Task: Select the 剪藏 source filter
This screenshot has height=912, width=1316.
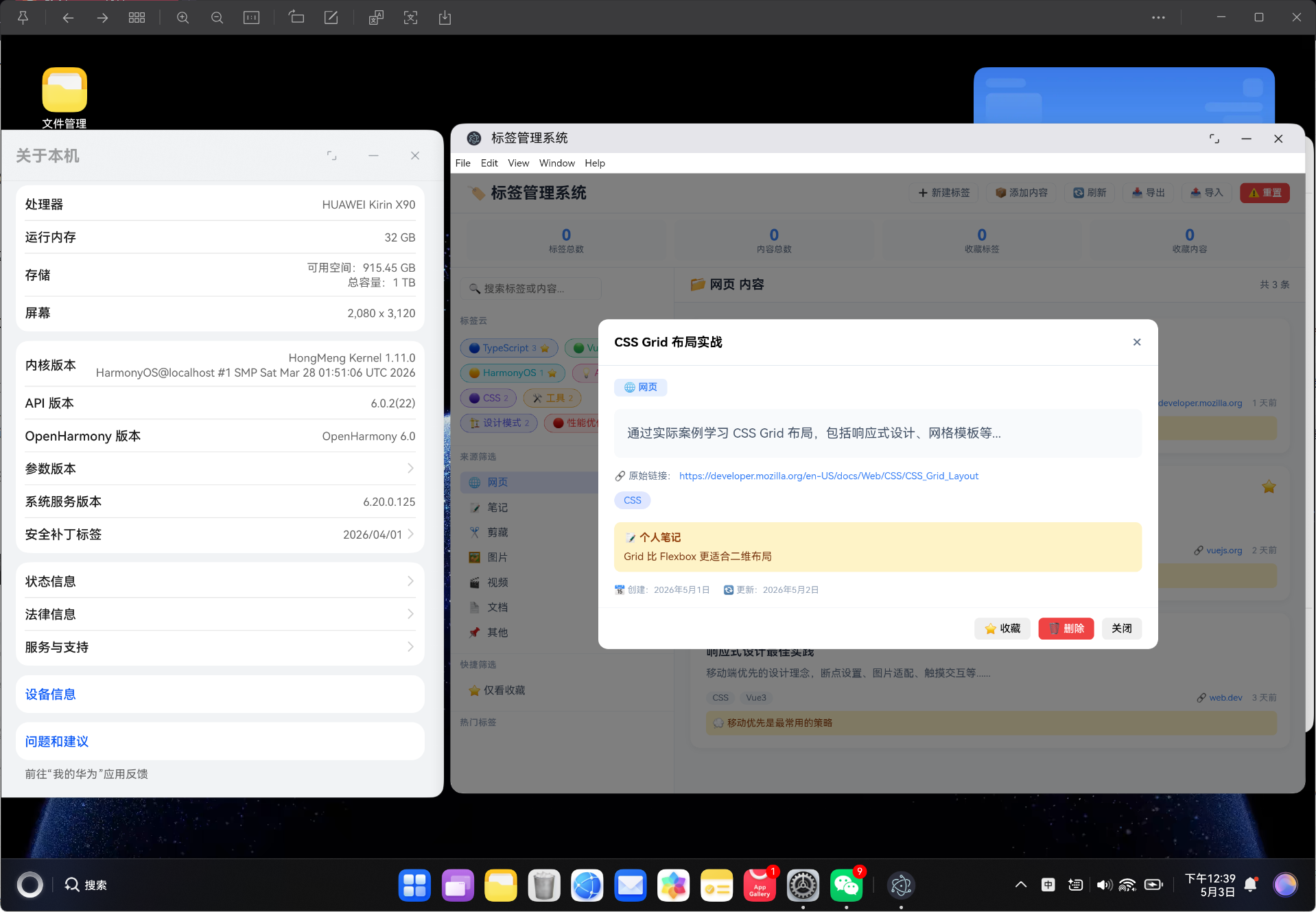Action: click(497, 533)
